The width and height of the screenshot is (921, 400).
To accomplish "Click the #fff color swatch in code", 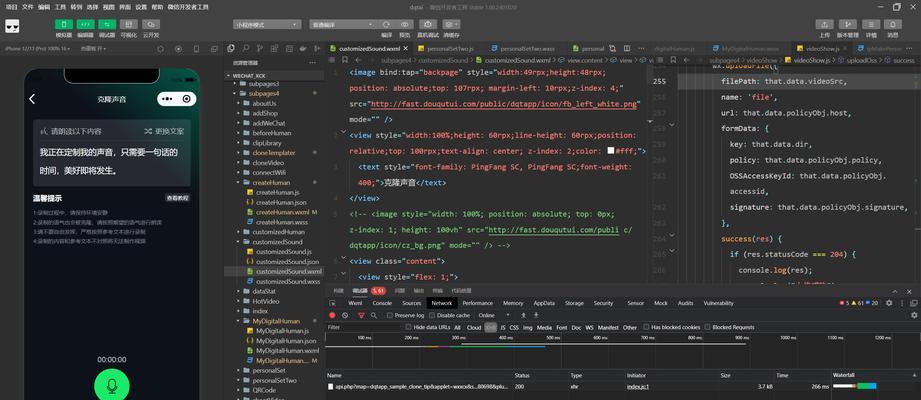I will (x=610, y=151).
